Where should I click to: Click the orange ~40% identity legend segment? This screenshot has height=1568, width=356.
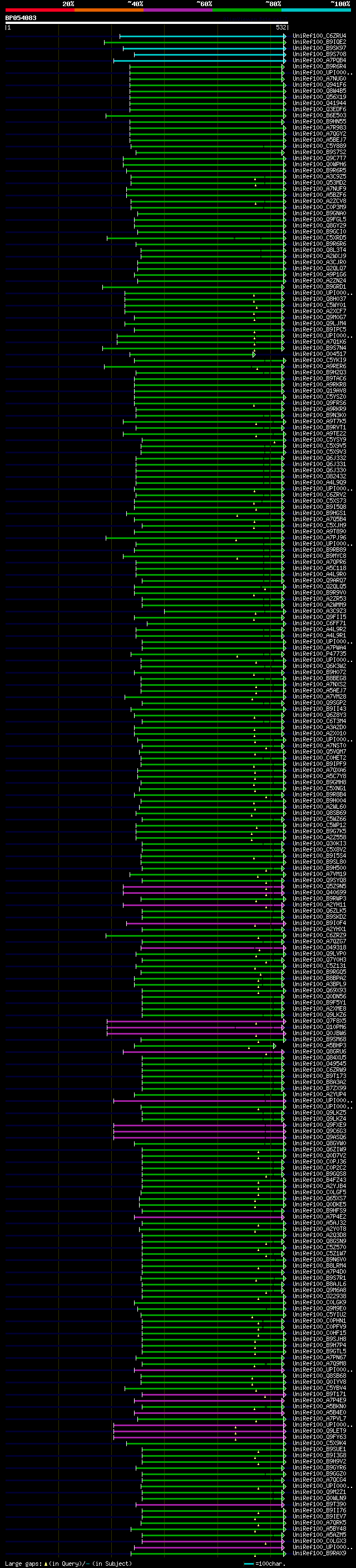pos(109,10)
